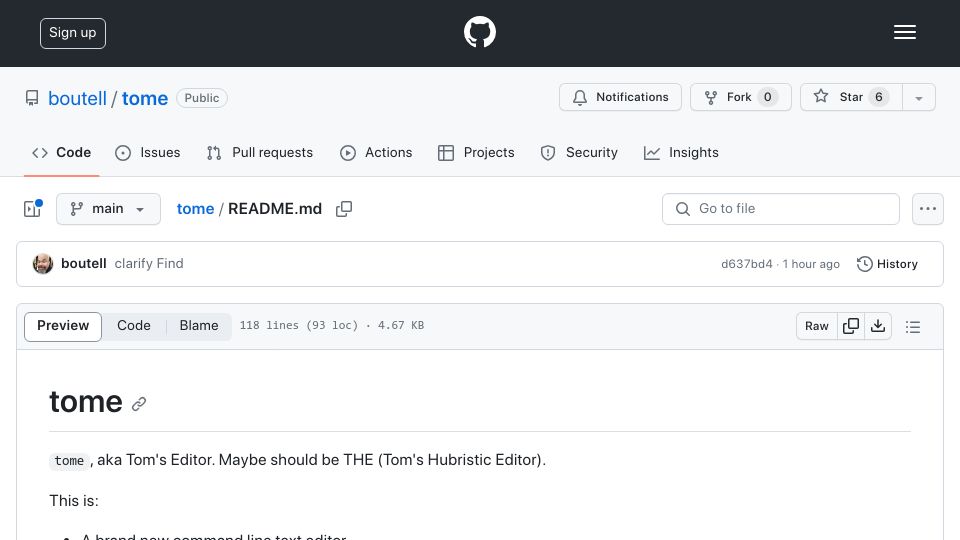Click the GitHub logo in header
The height and width of the screenshot is (540, 960).
pos(479,32)
